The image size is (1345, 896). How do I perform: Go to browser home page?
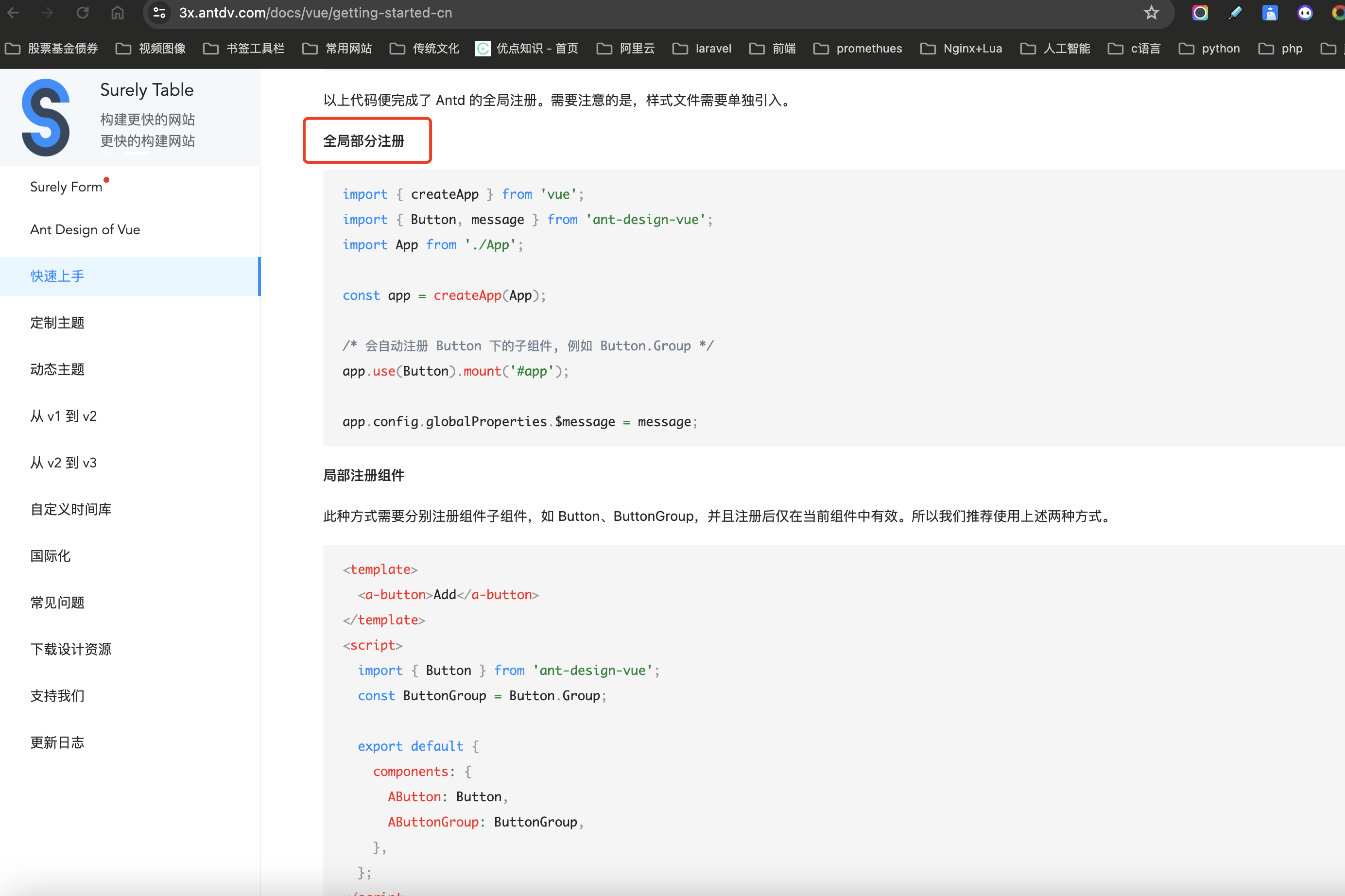(118, 13)
